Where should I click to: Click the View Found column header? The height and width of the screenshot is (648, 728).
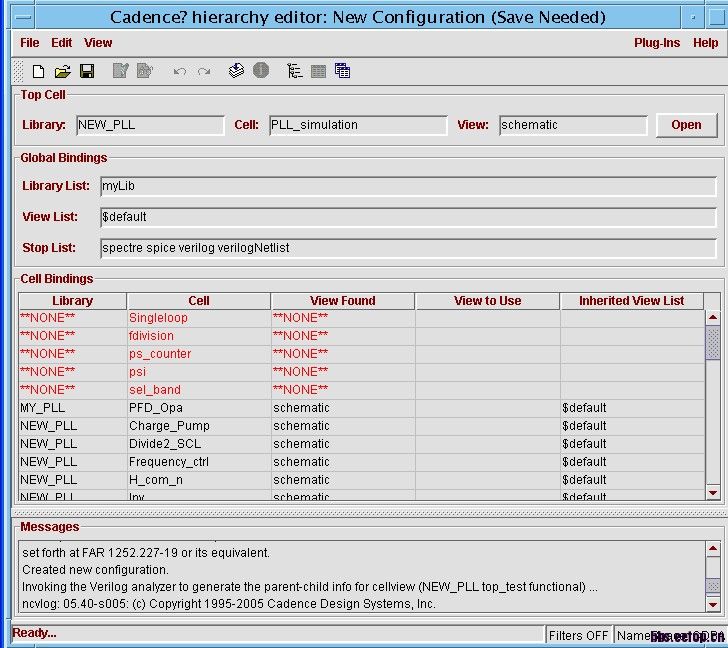(343, 301)
